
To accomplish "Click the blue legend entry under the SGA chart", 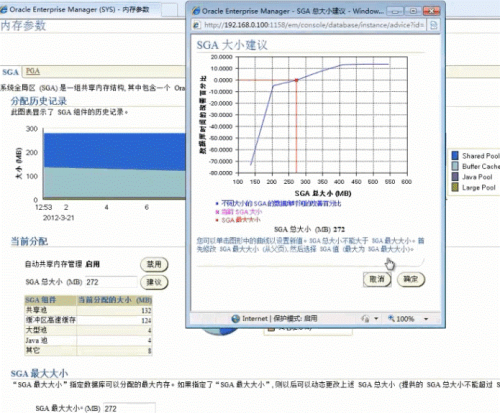I will coord(278,203).
